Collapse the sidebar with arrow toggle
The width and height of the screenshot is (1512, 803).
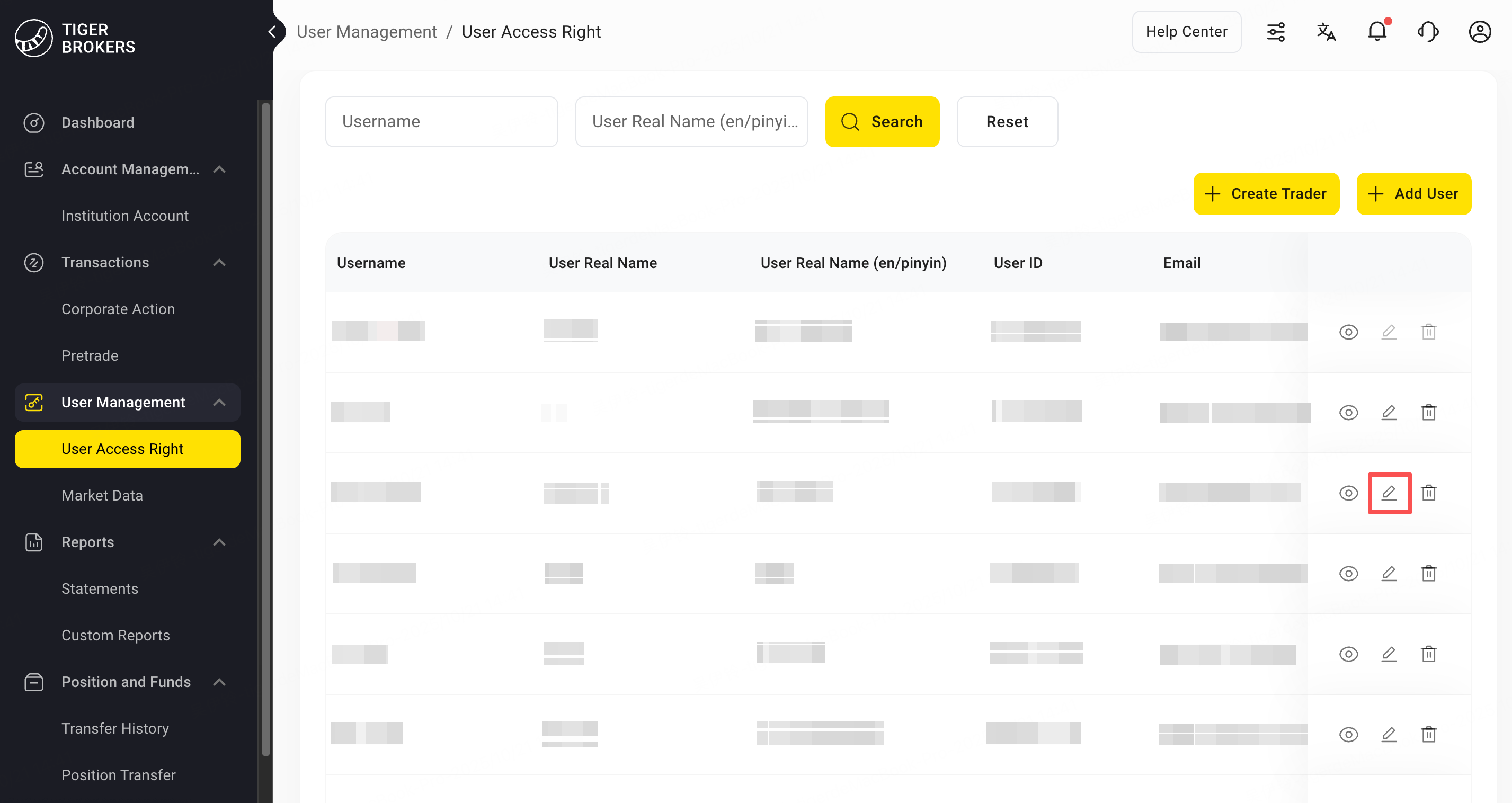point(272,32)
